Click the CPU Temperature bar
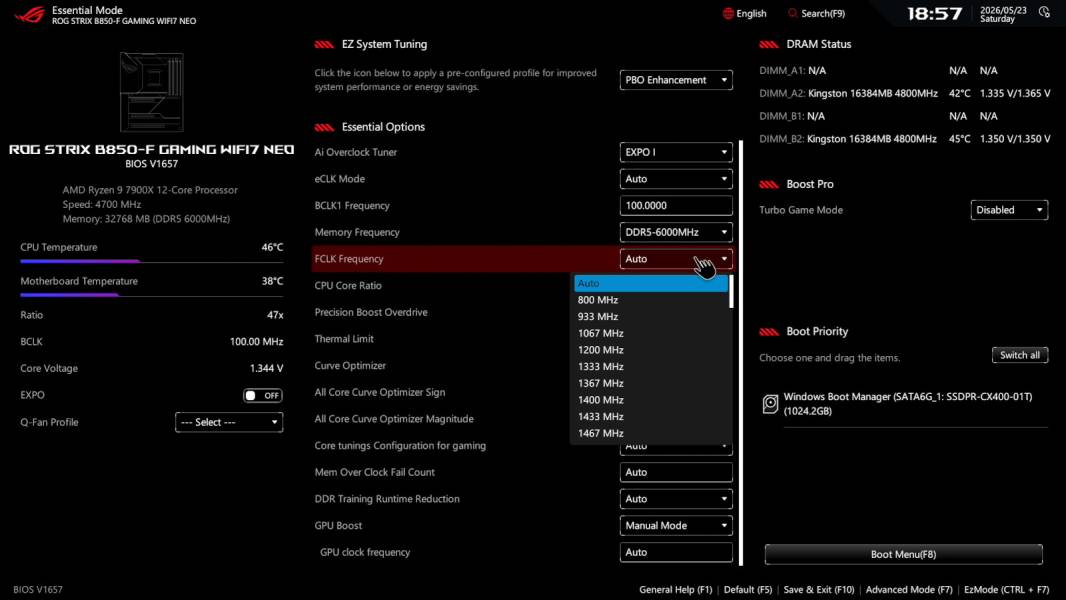Viewport: 1066px width, 600px height. pyautogui.click(x=152, y=261)
